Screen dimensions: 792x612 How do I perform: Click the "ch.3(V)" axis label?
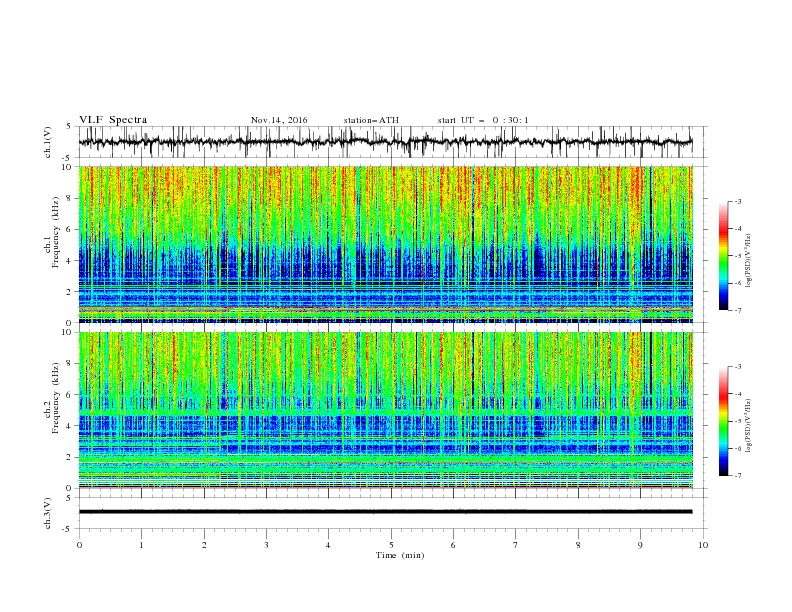coord(48,513)
